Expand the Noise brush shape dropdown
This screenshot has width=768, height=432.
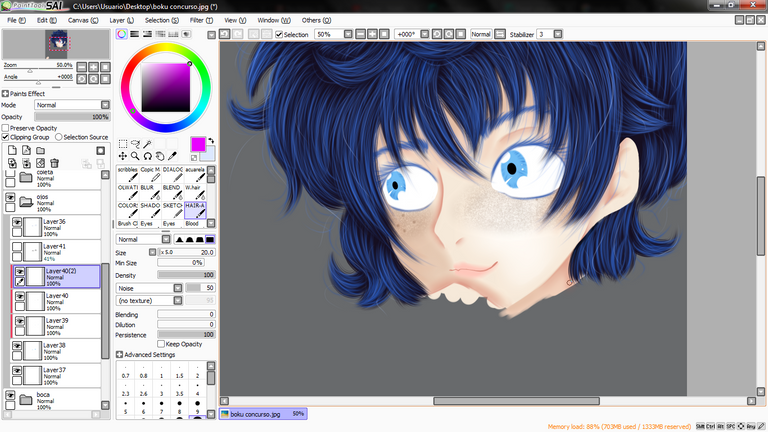(149, 287)
